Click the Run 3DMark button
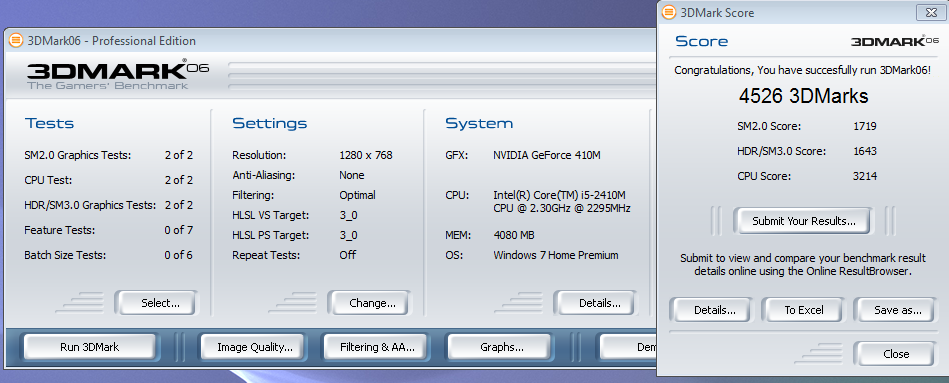949x383 pixels. tap(90, 347)
